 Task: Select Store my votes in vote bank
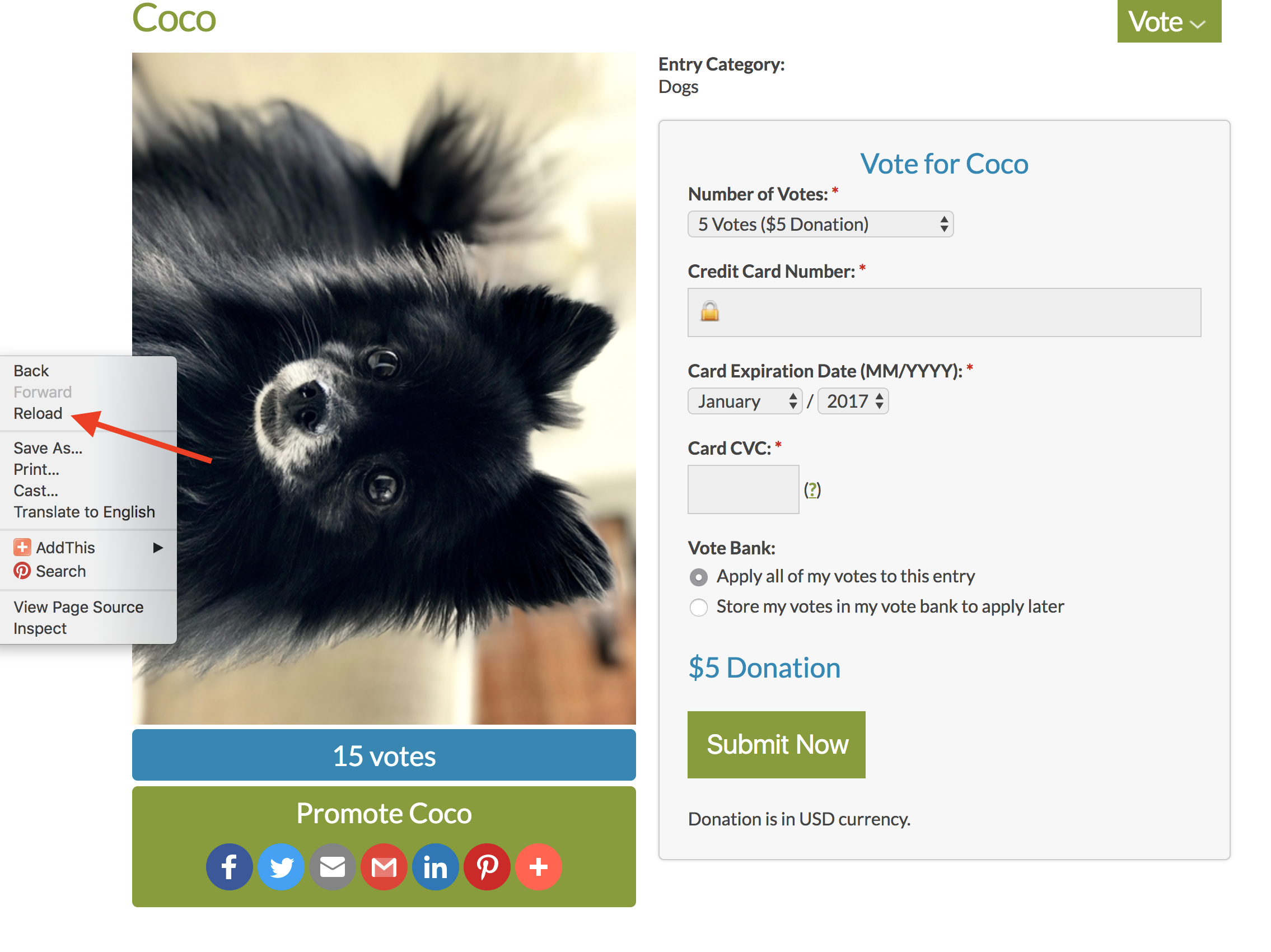(x=698, y=607)
